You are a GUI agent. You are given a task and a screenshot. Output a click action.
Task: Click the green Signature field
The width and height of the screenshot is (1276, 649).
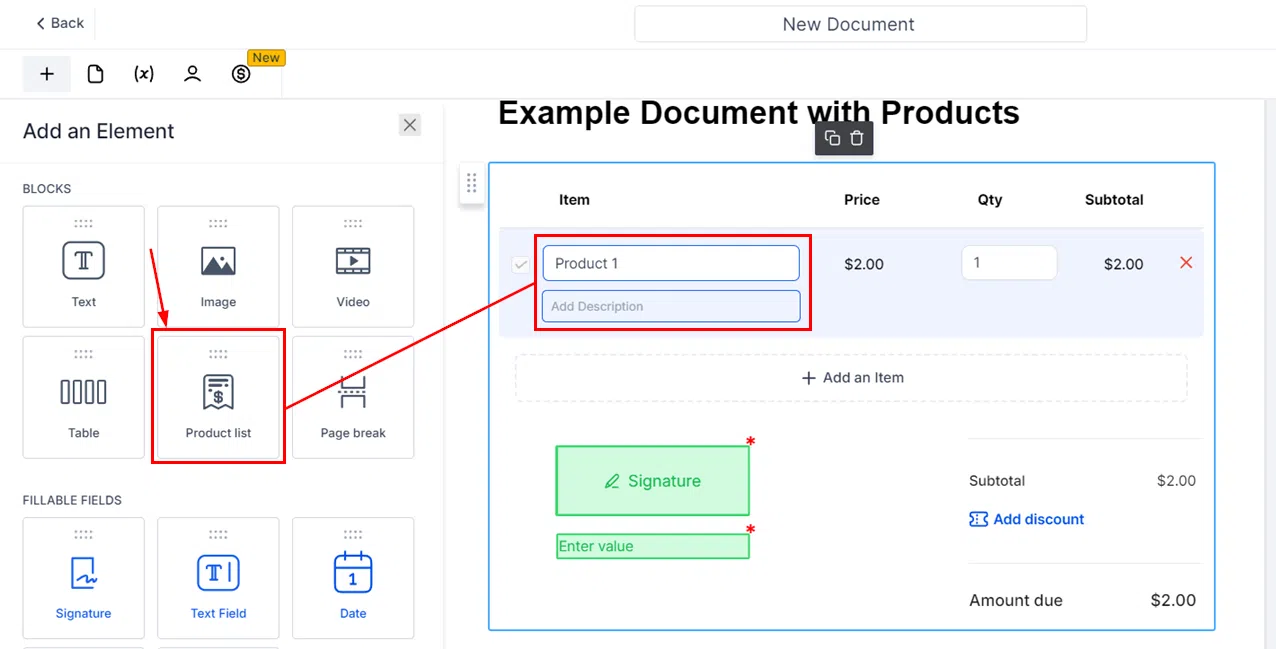pyautogui.click(x=652, y=481)
